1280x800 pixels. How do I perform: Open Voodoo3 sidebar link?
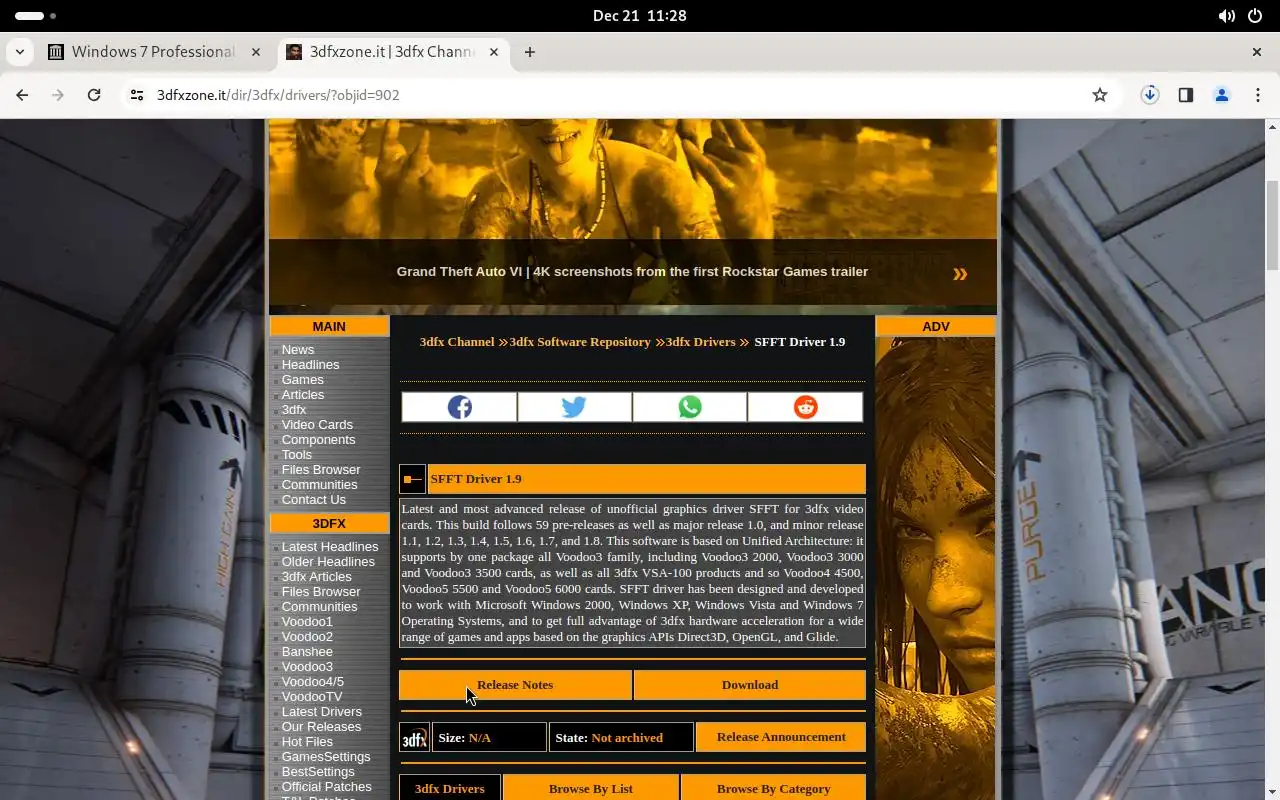tap(307, 667)
